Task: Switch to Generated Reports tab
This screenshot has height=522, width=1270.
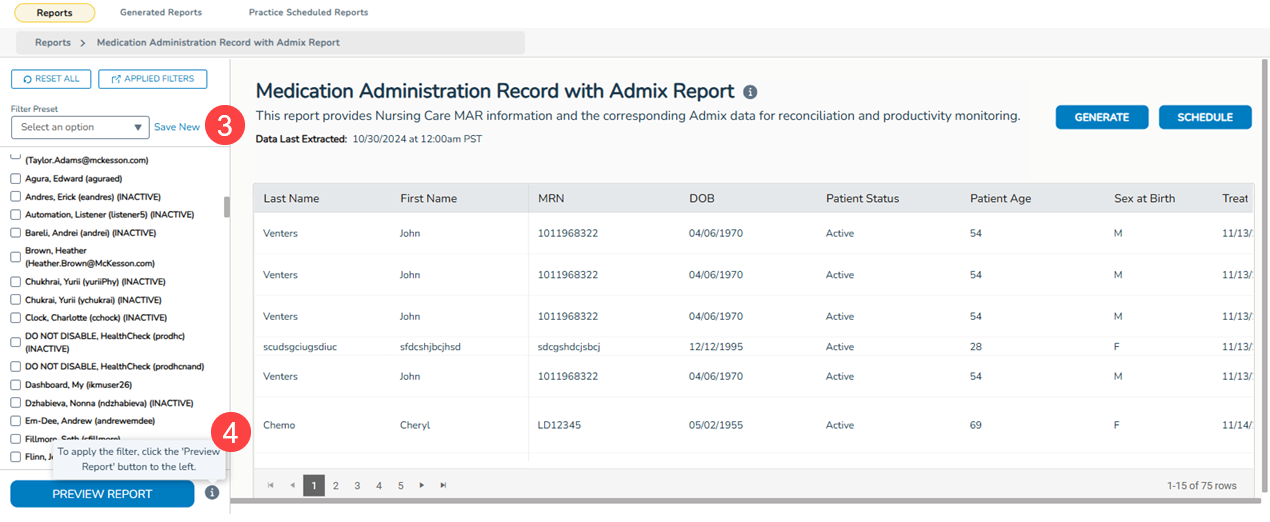Action: (x=160, y=13)
